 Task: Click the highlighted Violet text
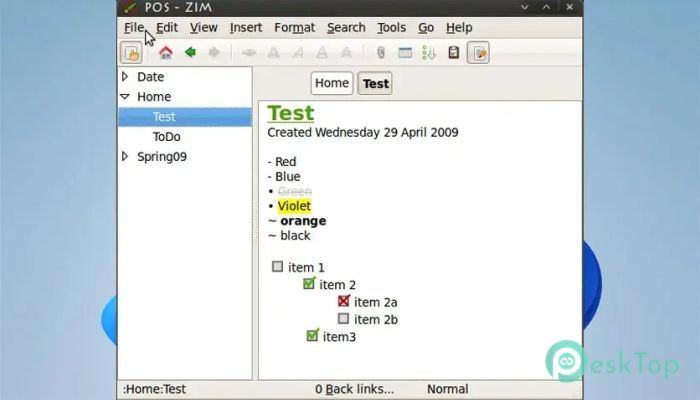tap(294, 206)
